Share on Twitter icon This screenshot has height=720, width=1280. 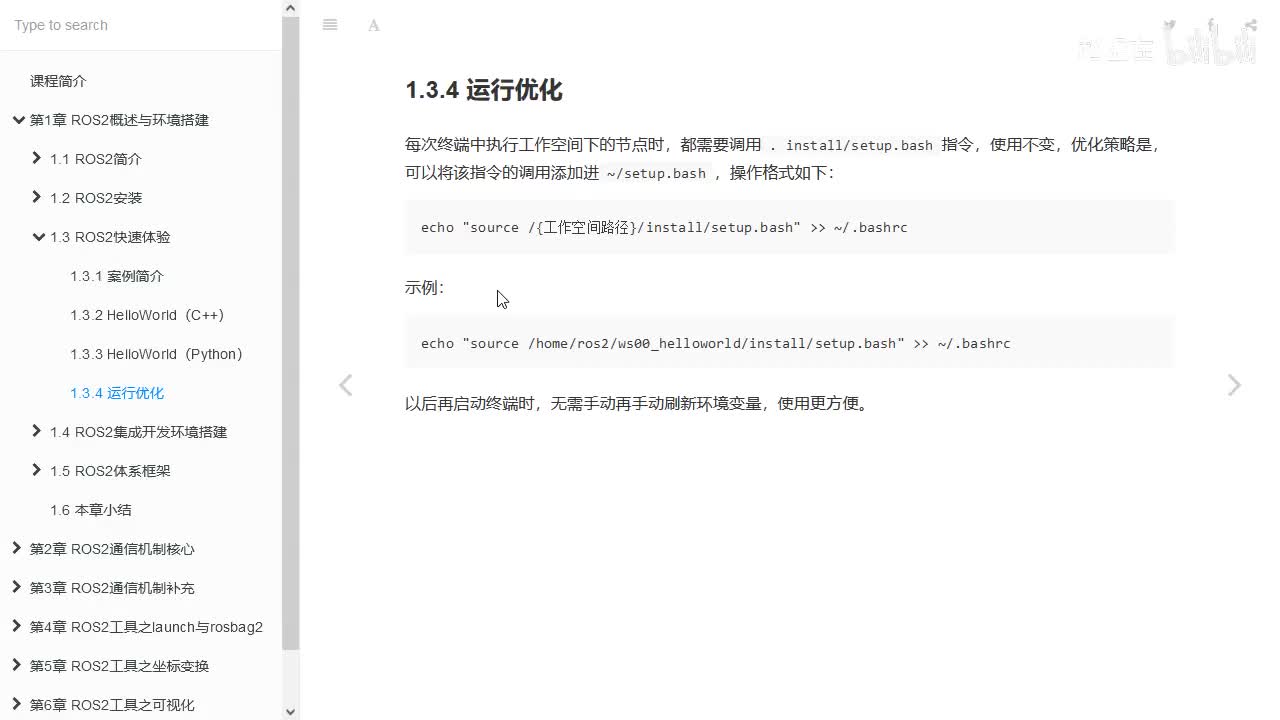pos(1169,25)
